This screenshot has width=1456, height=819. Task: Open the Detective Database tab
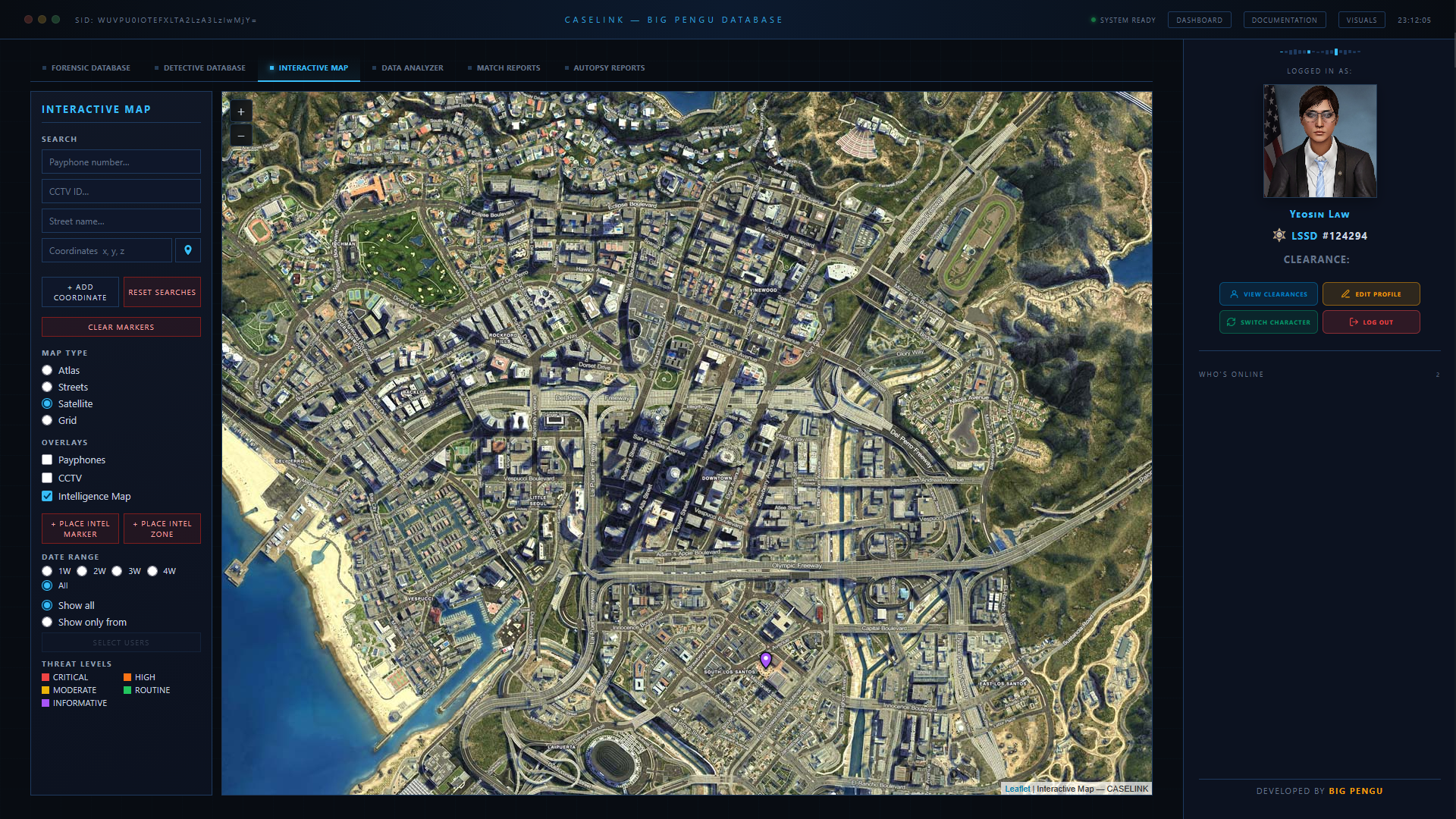[x=200, y=68]
